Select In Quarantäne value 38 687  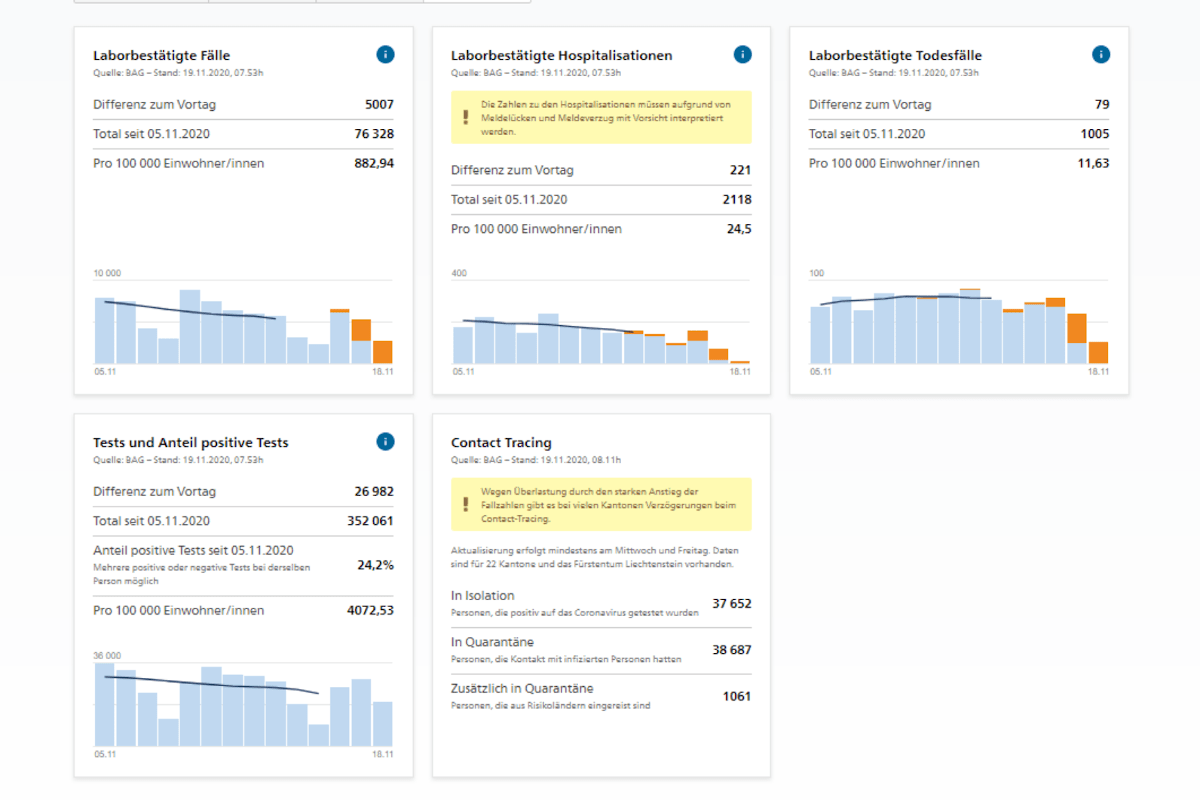(x=732, y=650)
